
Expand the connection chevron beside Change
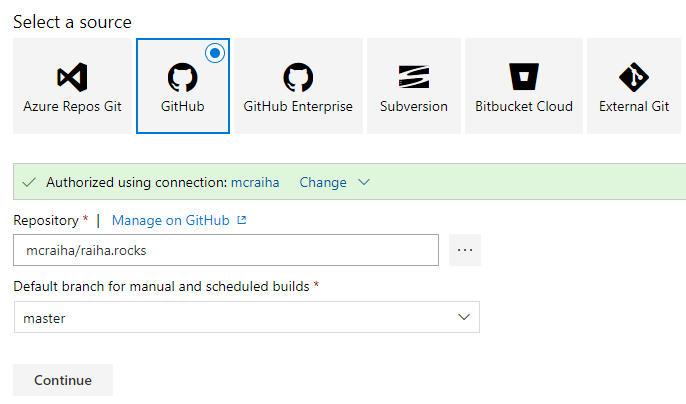click(364, 182)
